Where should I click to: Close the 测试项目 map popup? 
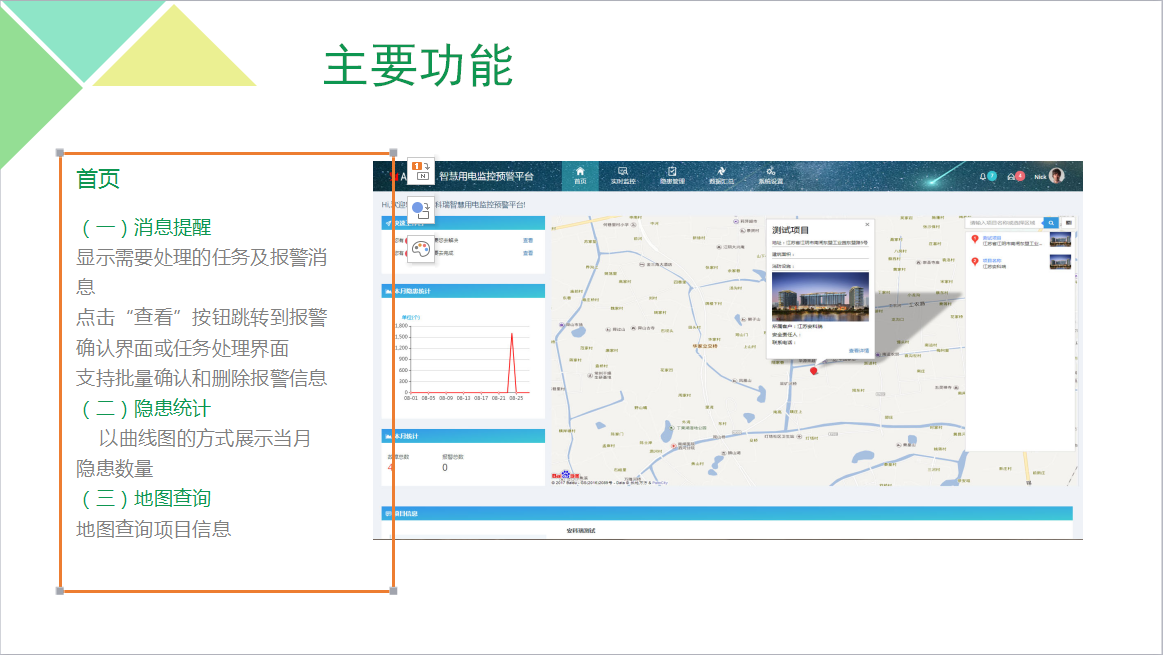(x=867, y=224)
